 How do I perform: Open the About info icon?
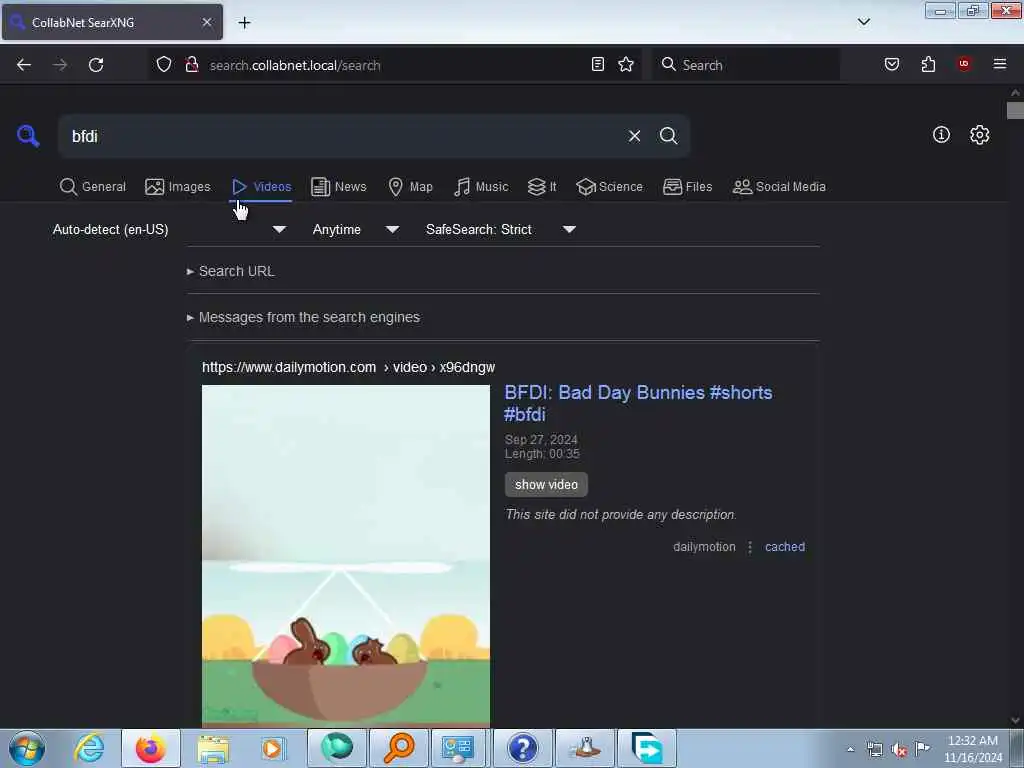click(941, 135)
